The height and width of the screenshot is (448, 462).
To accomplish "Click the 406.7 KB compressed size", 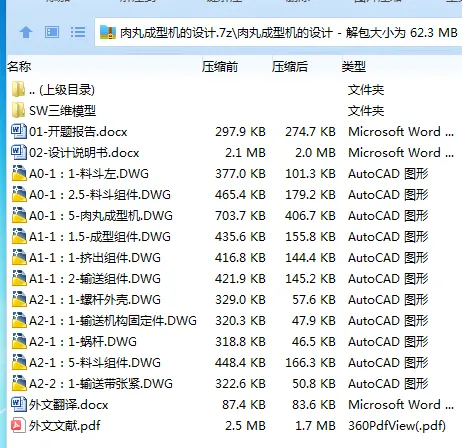I will click(x=310, y=216).
